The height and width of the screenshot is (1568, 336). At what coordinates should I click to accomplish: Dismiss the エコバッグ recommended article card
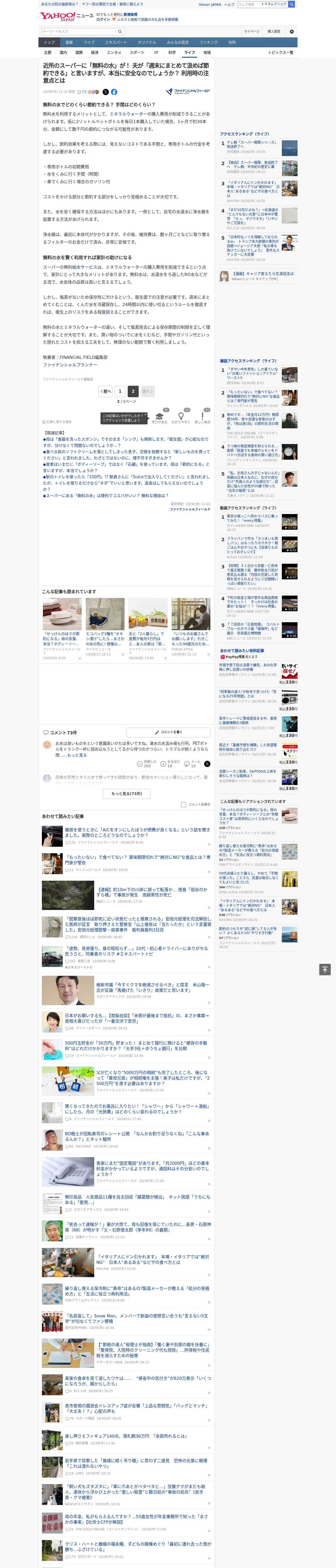(x=122, y=654)
